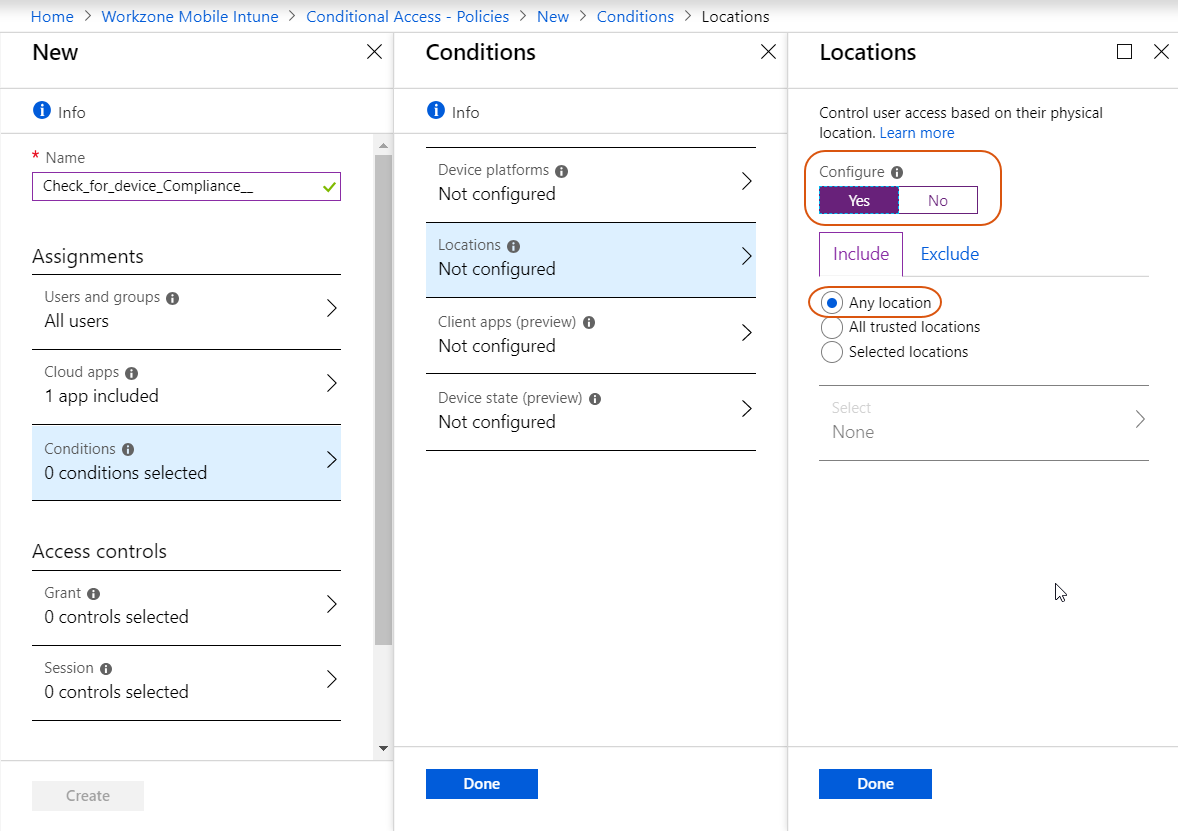Image resolution: width=1178 pixels, height=831 pixels.
Task: Click Done in Conditions panel
Action: click(482, 784)
